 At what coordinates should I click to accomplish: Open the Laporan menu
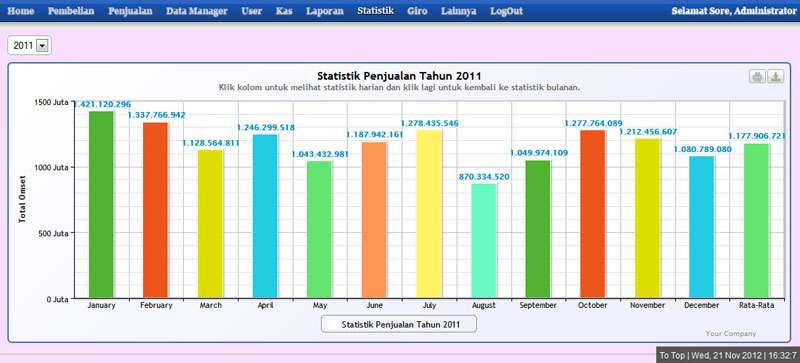325,11
